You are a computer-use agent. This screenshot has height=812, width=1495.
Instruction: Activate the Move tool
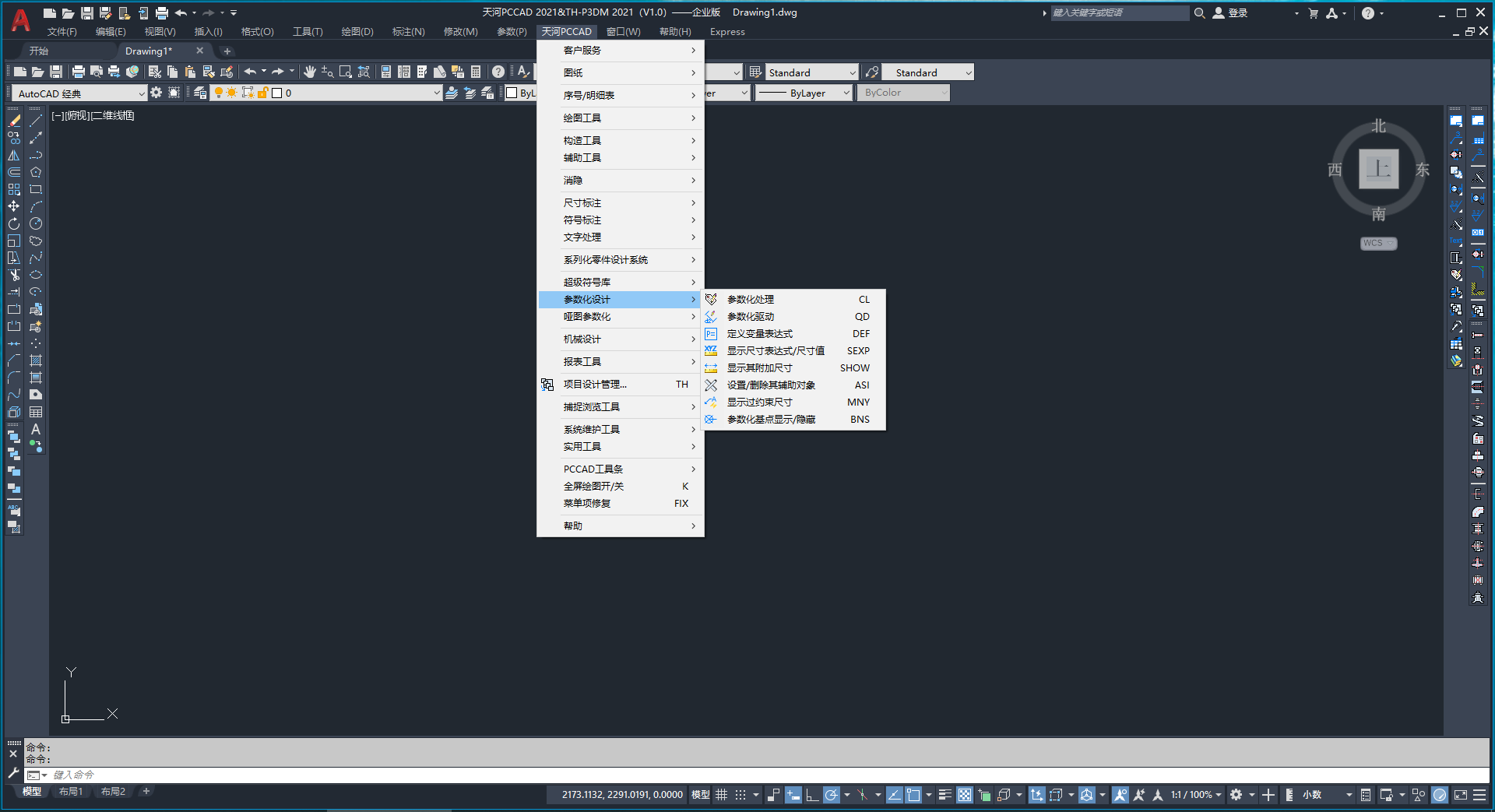click(14, 206)
